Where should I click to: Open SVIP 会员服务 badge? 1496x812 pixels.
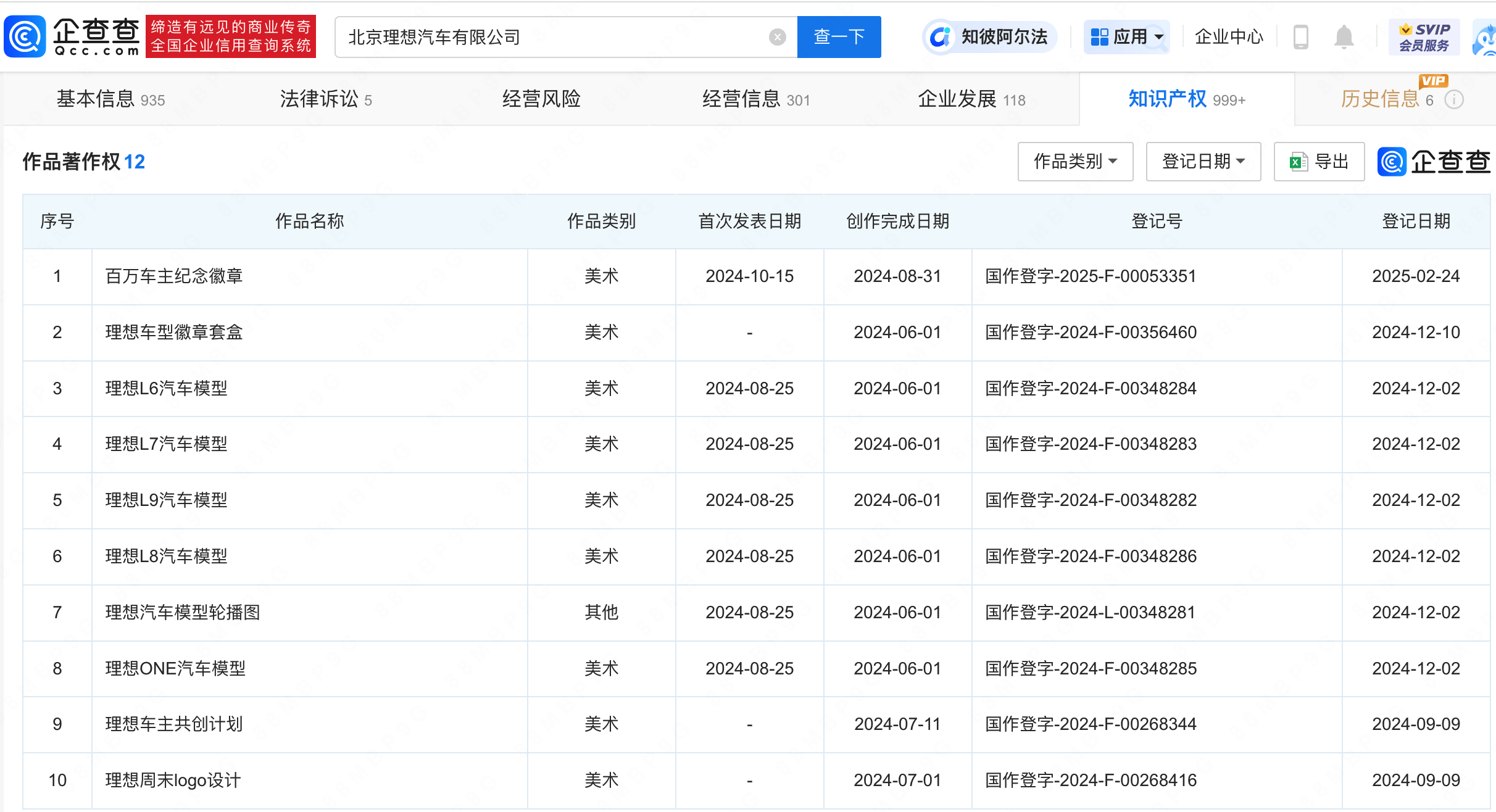pos(1424,37)
